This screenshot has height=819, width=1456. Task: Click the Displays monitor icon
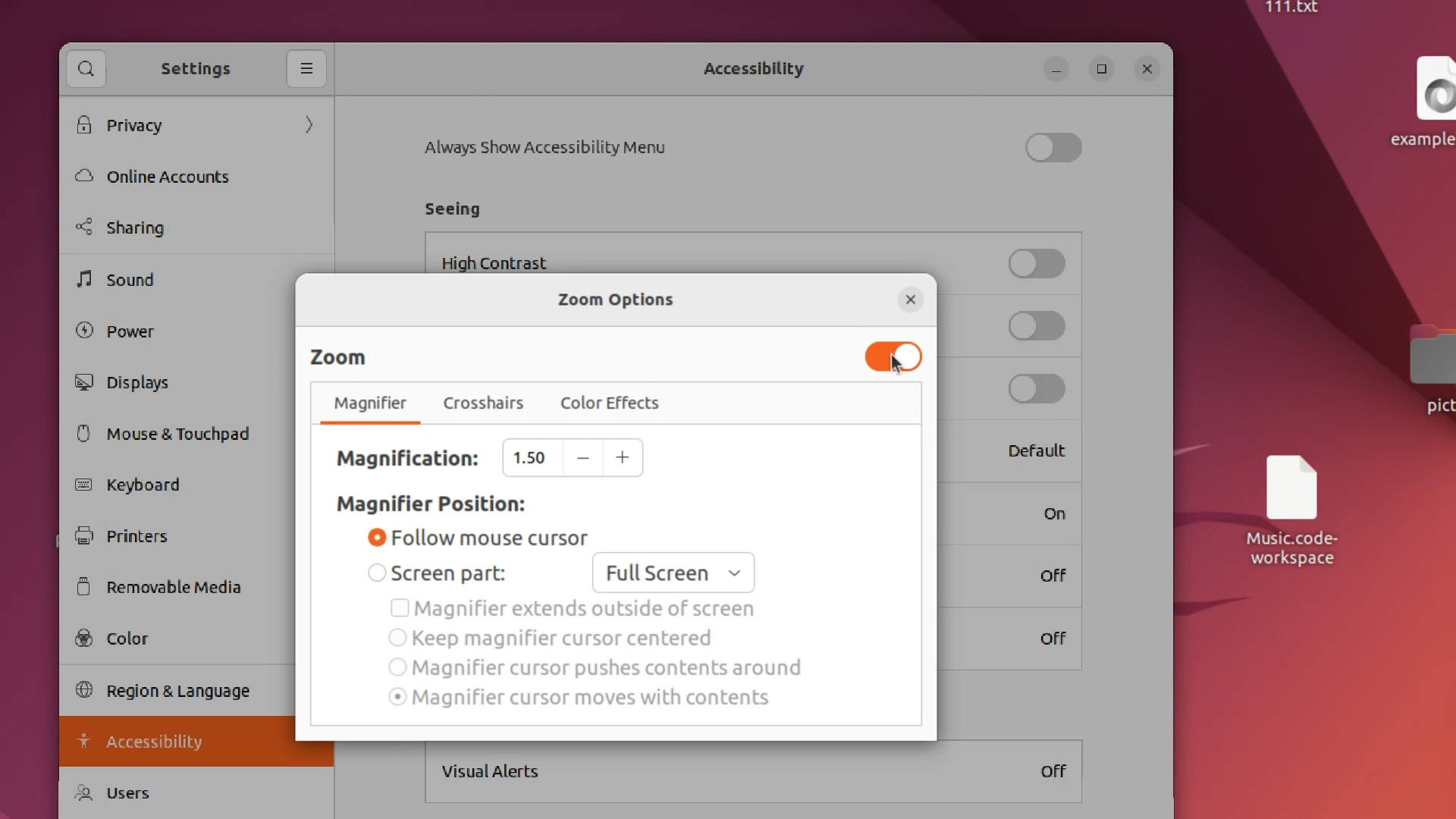(84, 382)
